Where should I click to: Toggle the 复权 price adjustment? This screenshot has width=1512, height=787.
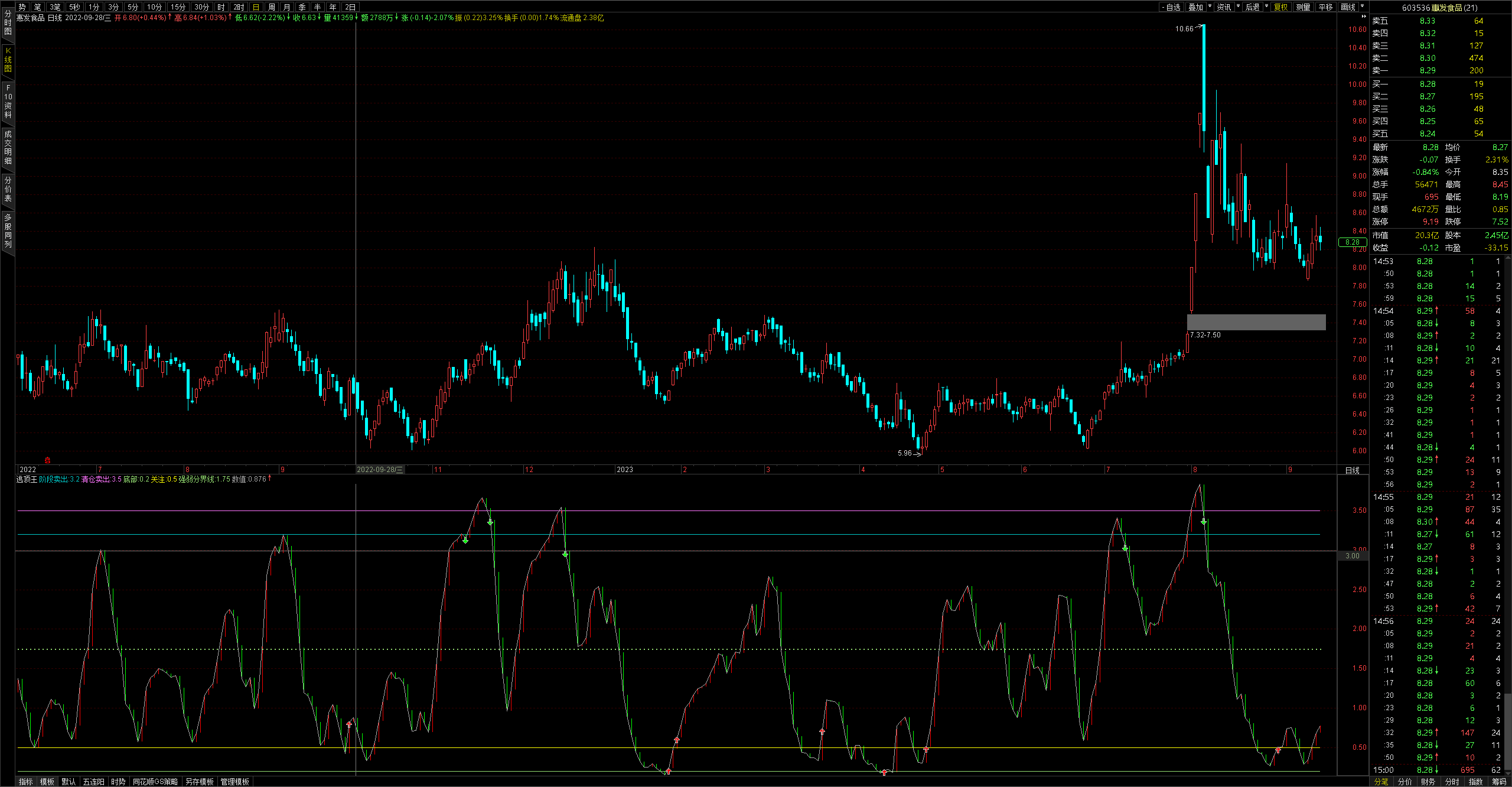pos(1280,7)
